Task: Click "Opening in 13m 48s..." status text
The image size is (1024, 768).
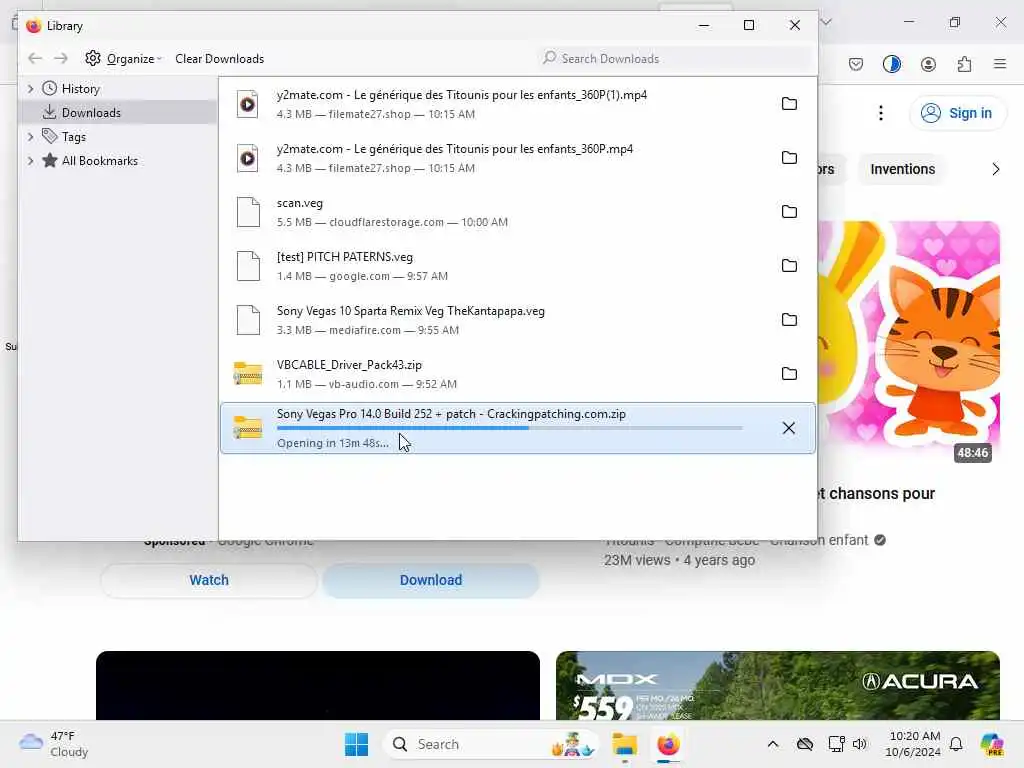Action: coord(332,443)
